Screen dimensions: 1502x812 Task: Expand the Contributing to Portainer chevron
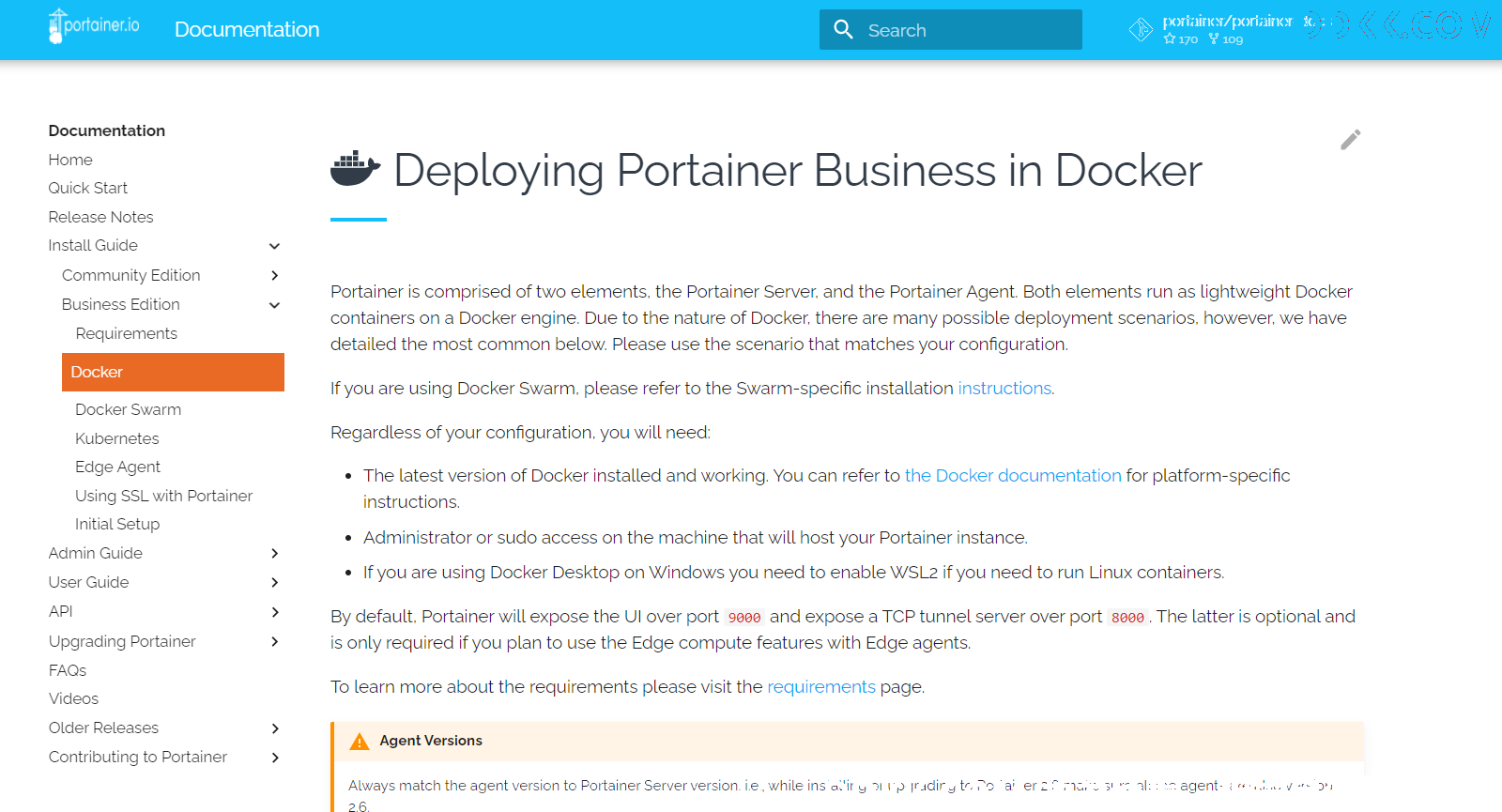[274, 758]
